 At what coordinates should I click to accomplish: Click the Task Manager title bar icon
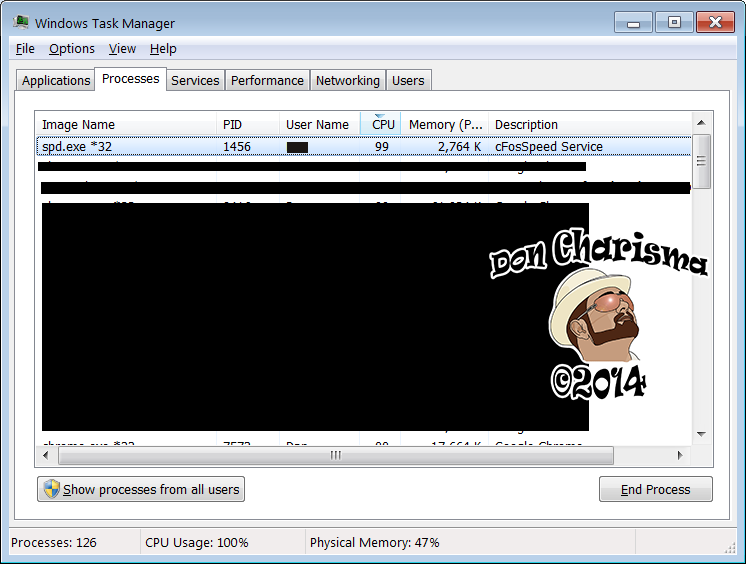tap(21, 22)
